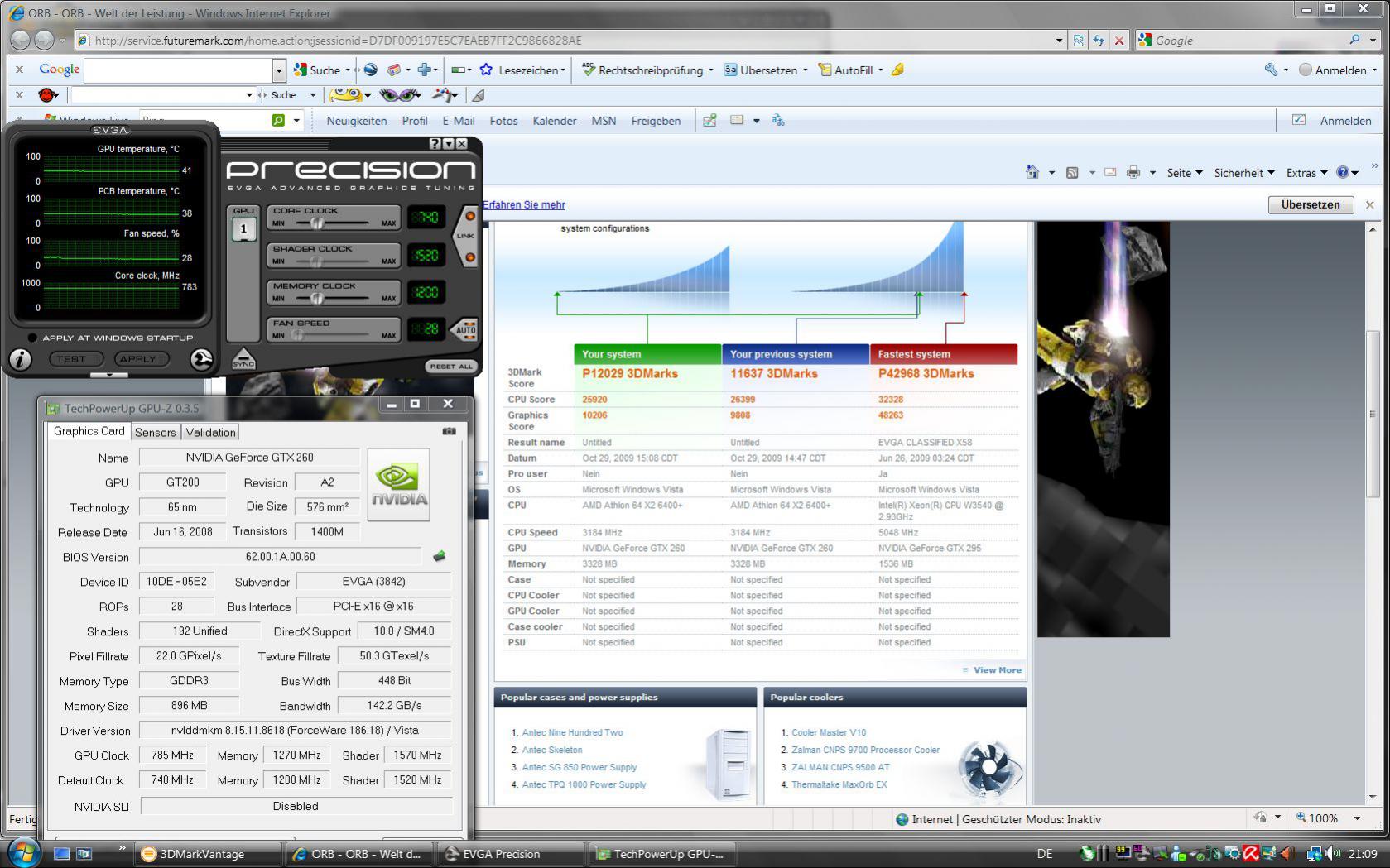Screen dimensions: 1390x868
Task: Click the browser address bar URL
Action: point(338,41)
